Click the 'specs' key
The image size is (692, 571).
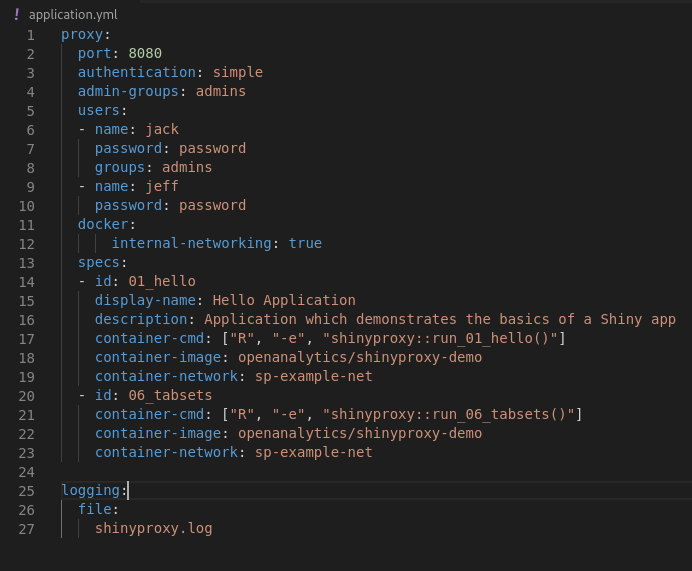pos(99,262)
